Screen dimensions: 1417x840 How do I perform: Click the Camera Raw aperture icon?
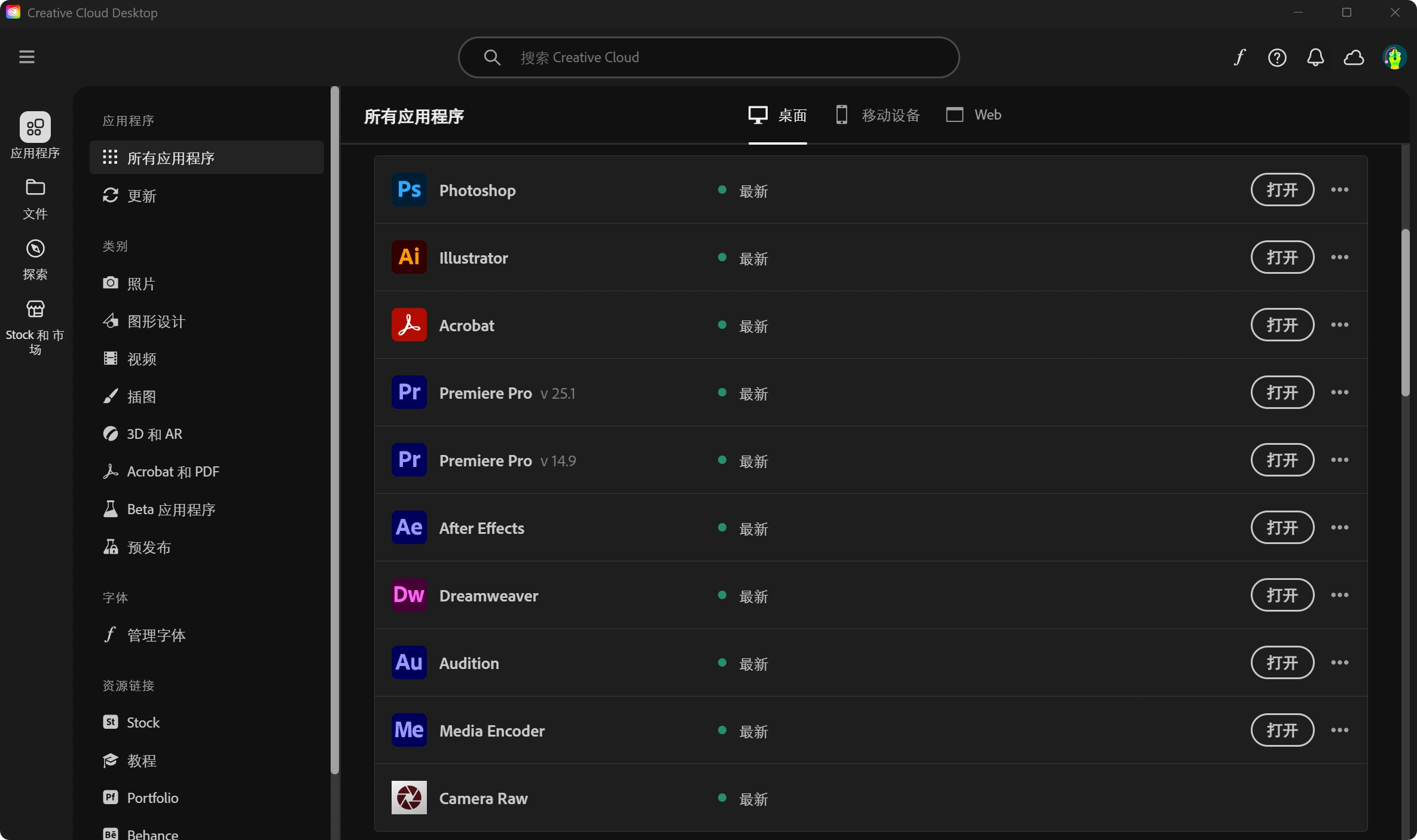click(x=409, y=798)
